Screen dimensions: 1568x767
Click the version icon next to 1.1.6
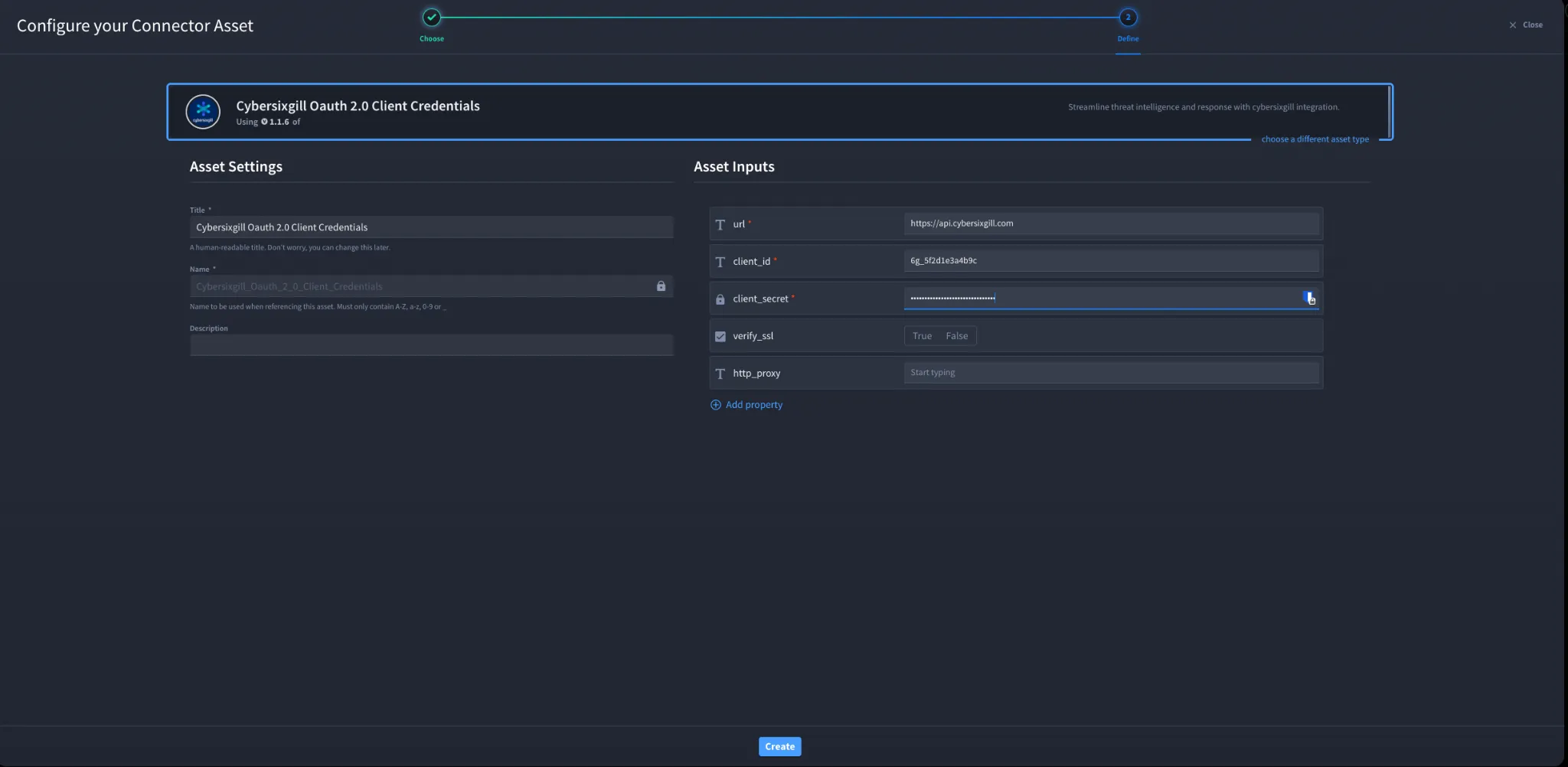(x=264, y=122)
